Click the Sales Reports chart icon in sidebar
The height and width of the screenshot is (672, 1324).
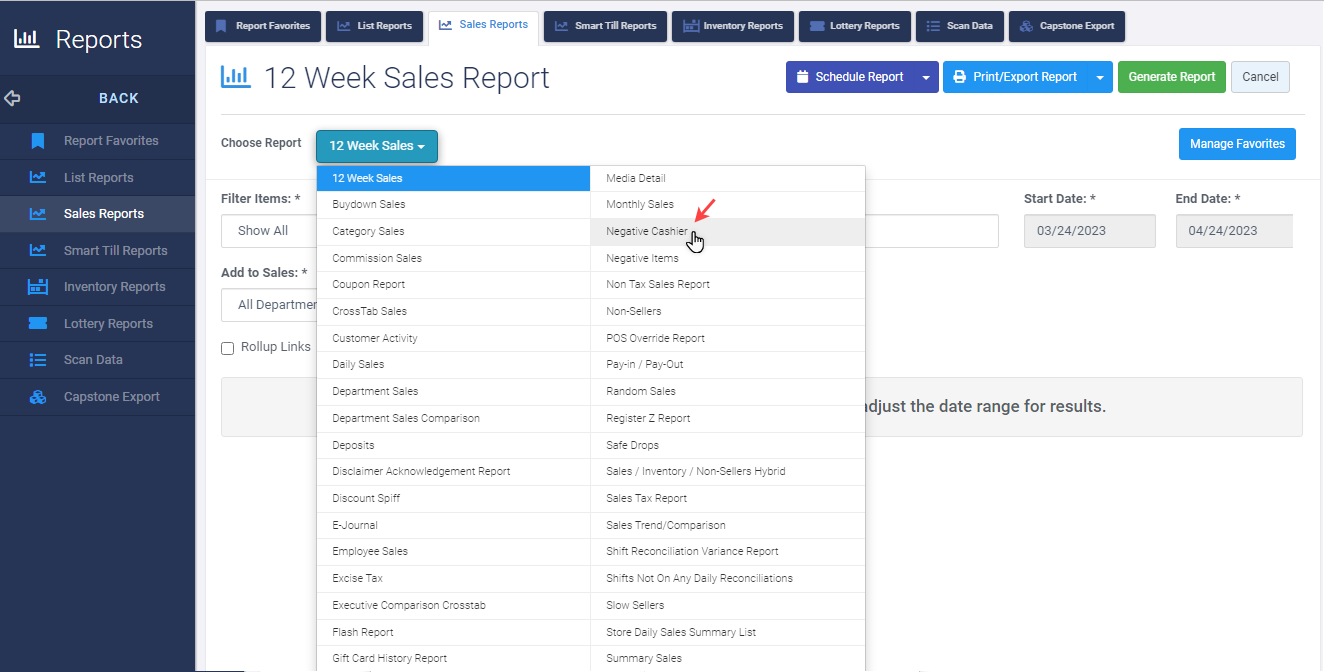click(x=38, y=214)
